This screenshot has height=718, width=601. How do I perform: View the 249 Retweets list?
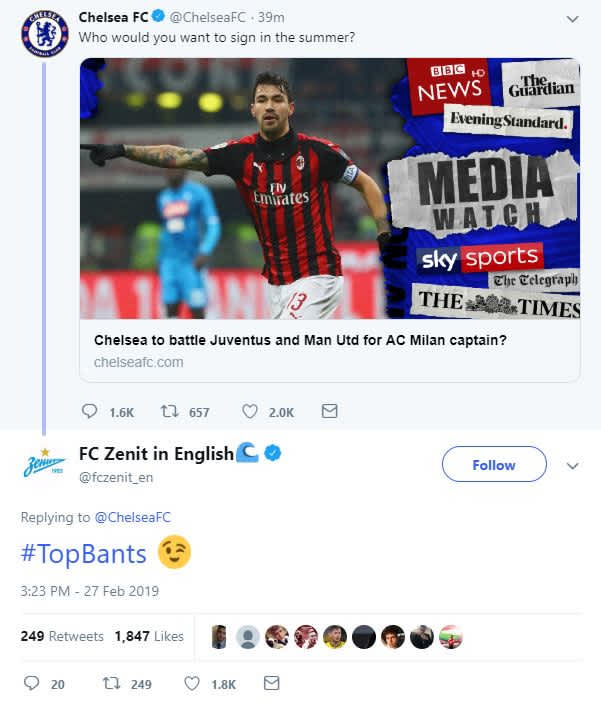[x=62, y=636]
